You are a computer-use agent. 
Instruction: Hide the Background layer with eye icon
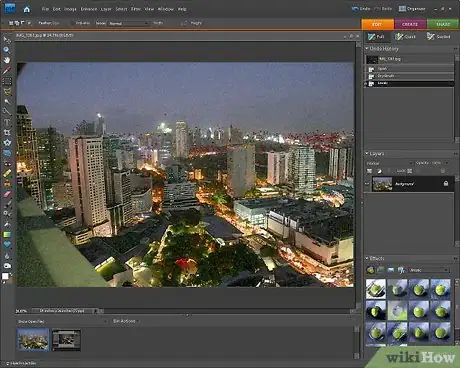[x=367, y=184]
